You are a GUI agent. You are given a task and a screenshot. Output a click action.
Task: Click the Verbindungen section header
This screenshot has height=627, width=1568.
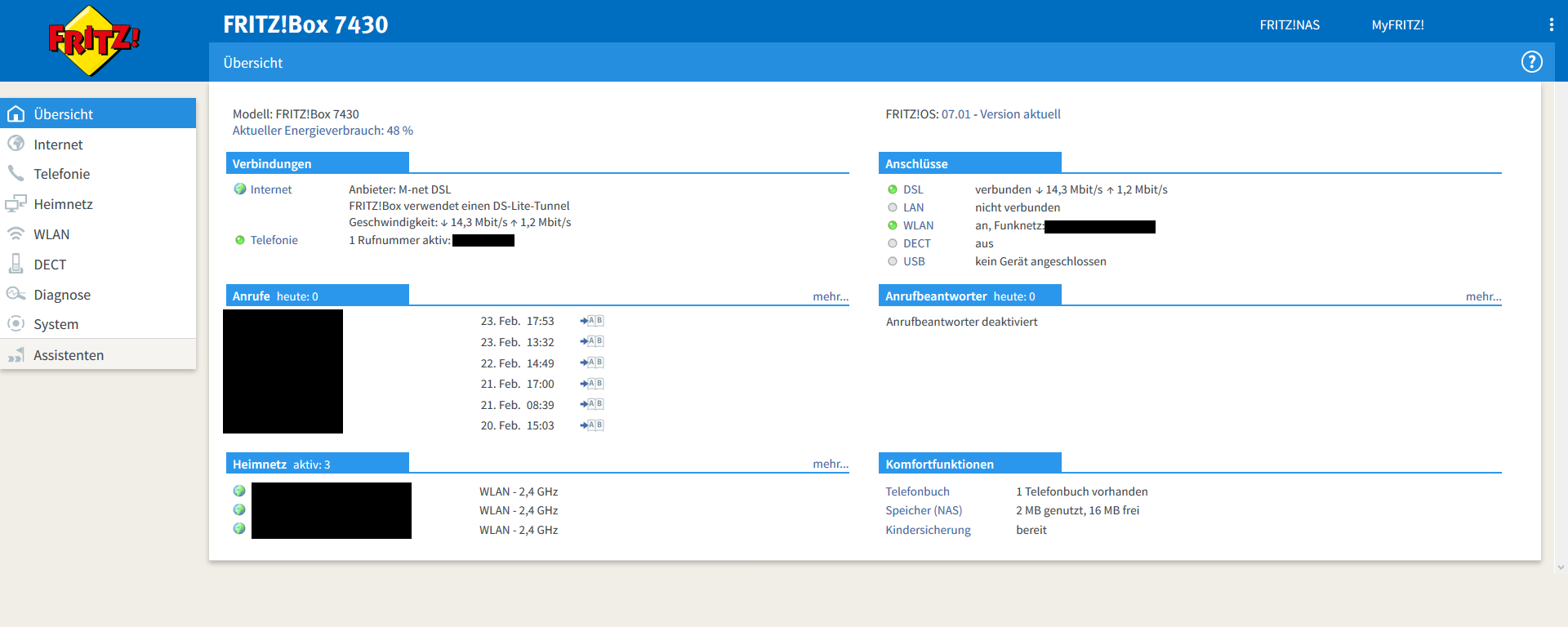(x=317, y=163)
